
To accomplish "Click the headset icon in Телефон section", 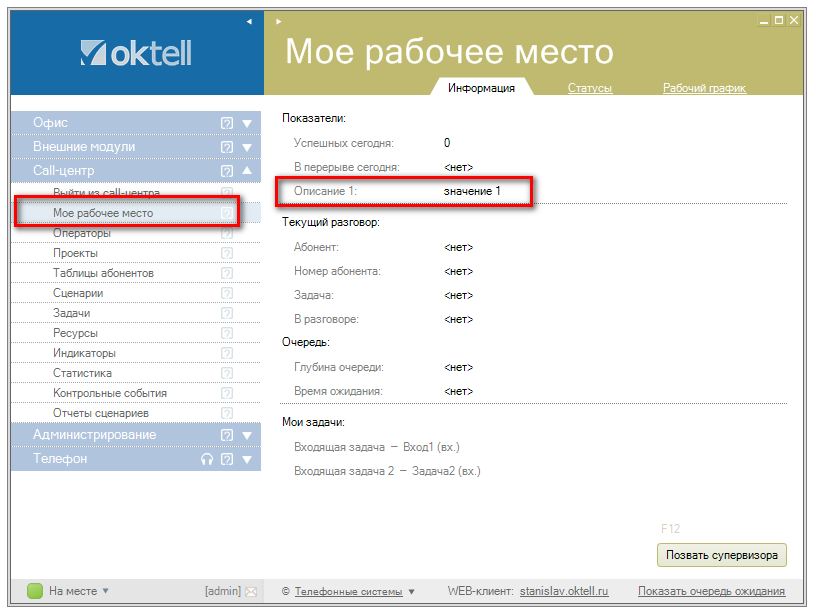I will pos(207,460).
